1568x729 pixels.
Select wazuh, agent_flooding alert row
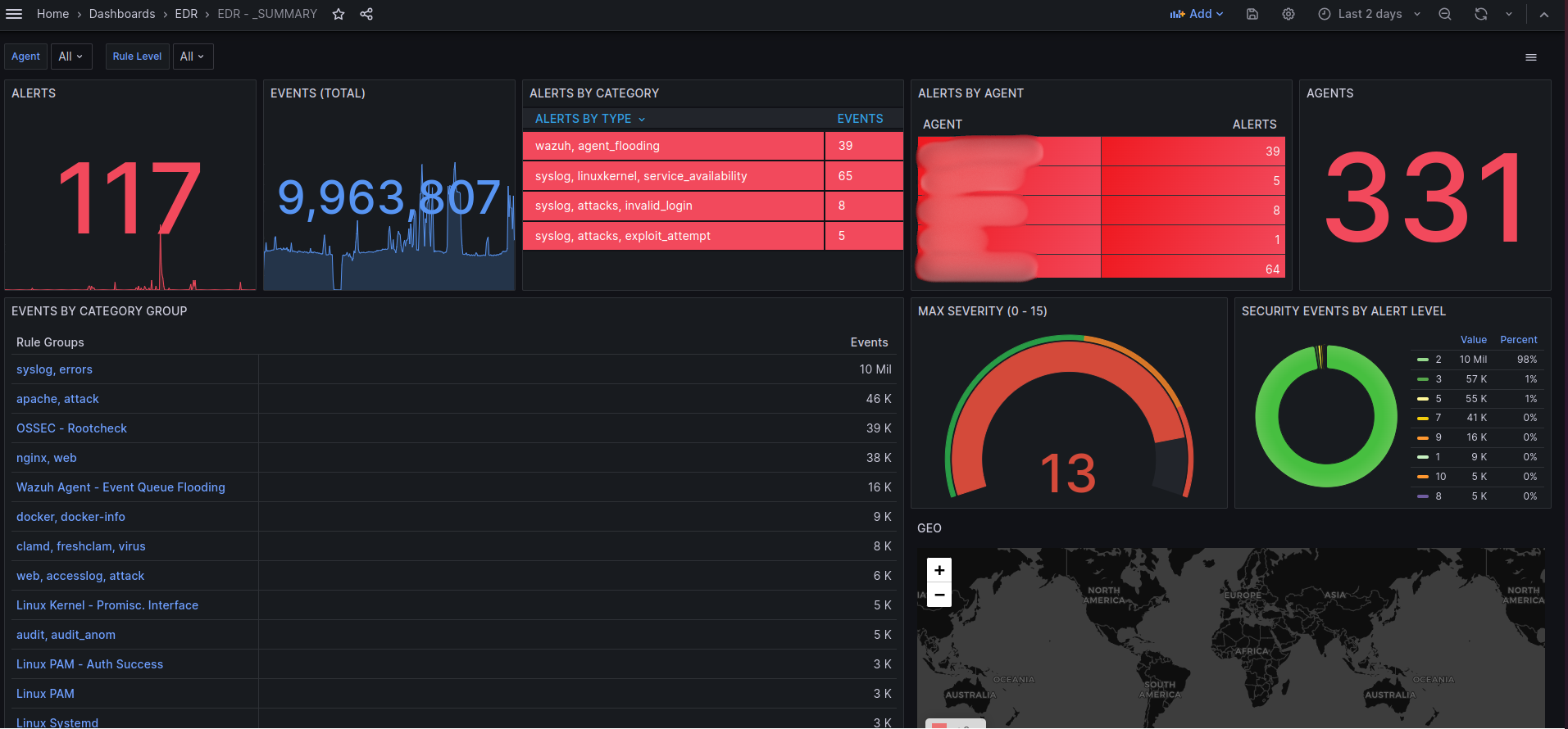(x=713, y=146)
